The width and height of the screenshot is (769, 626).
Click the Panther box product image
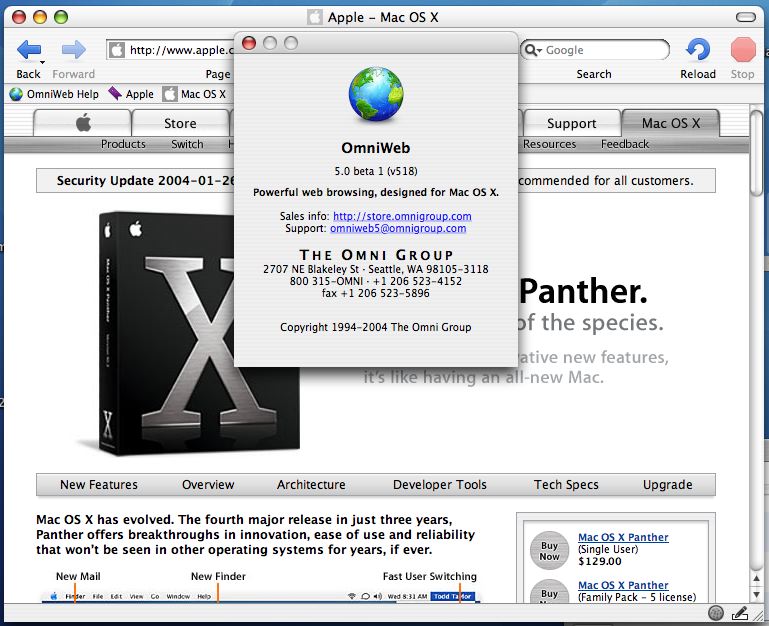[x=198, y=334]
